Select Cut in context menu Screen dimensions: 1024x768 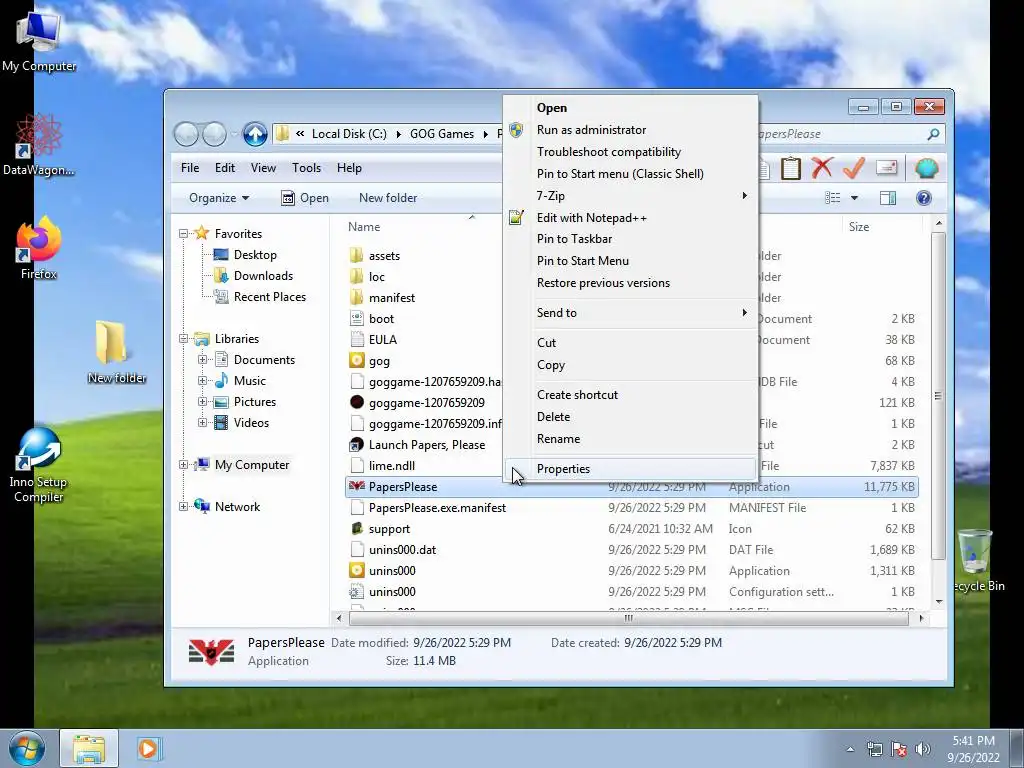coord(630,343)
